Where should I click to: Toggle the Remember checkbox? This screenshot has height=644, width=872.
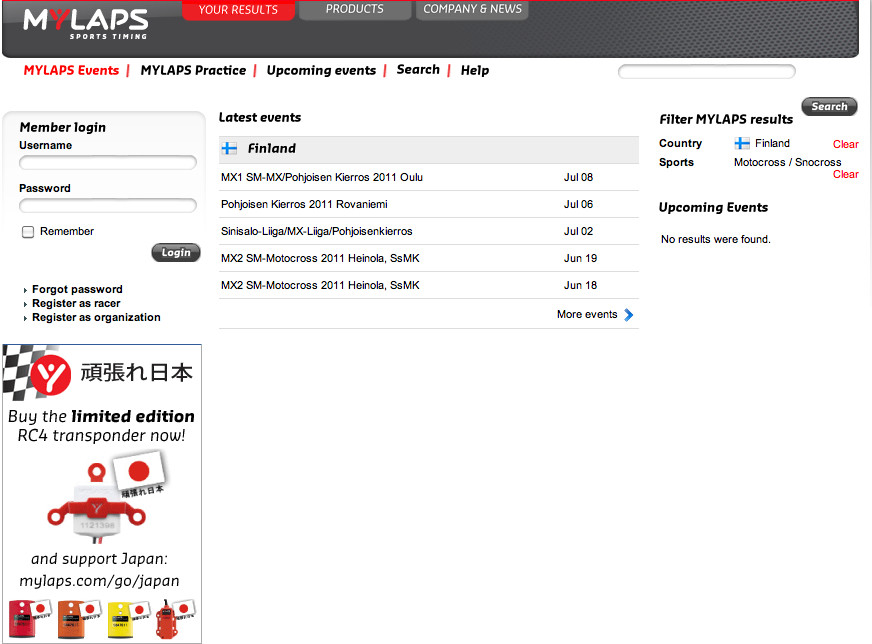[x=28, y=232]
